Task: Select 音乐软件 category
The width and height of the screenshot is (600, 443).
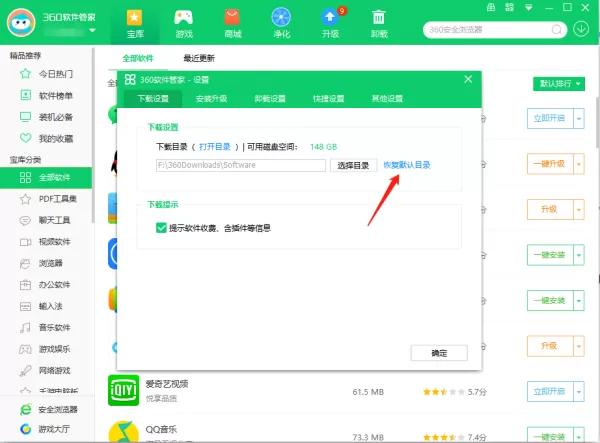Action: 46,327
